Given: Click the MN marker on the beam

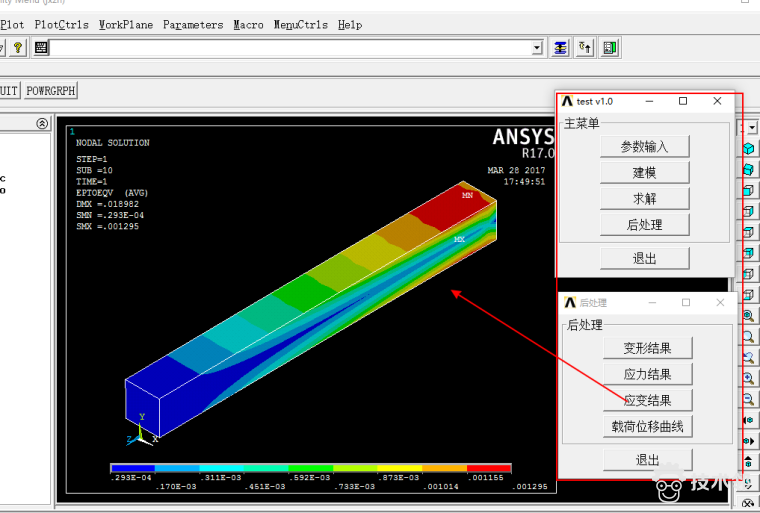Looking at the screenshot, I should pos(467,195).
